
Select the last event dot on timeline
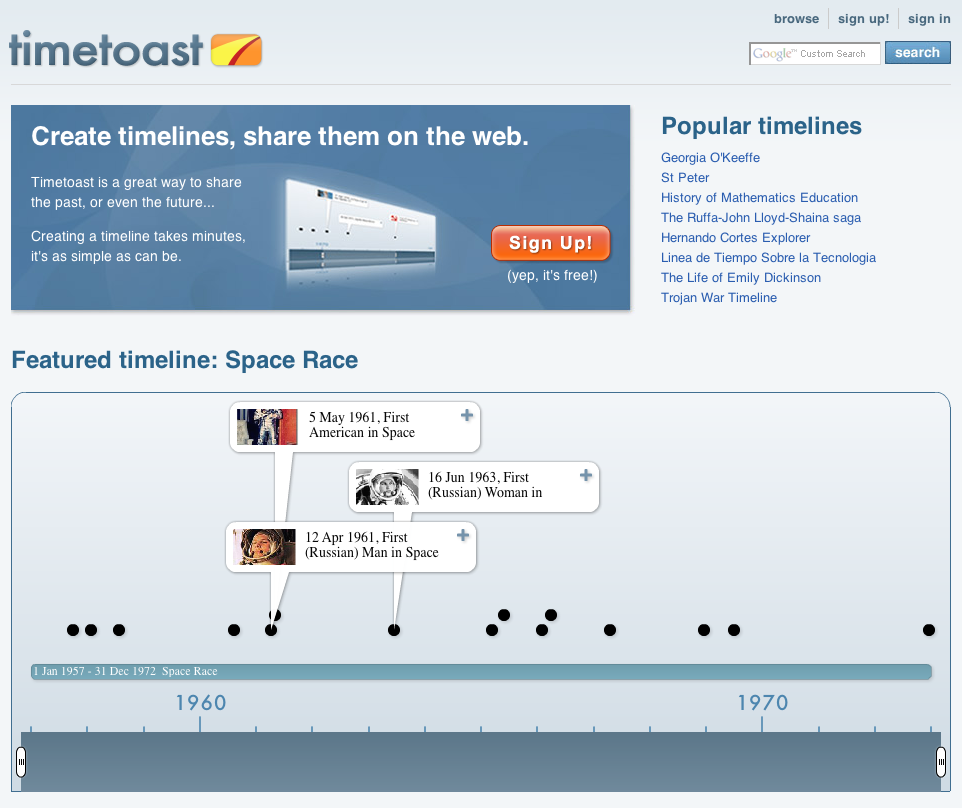(929, 630)
